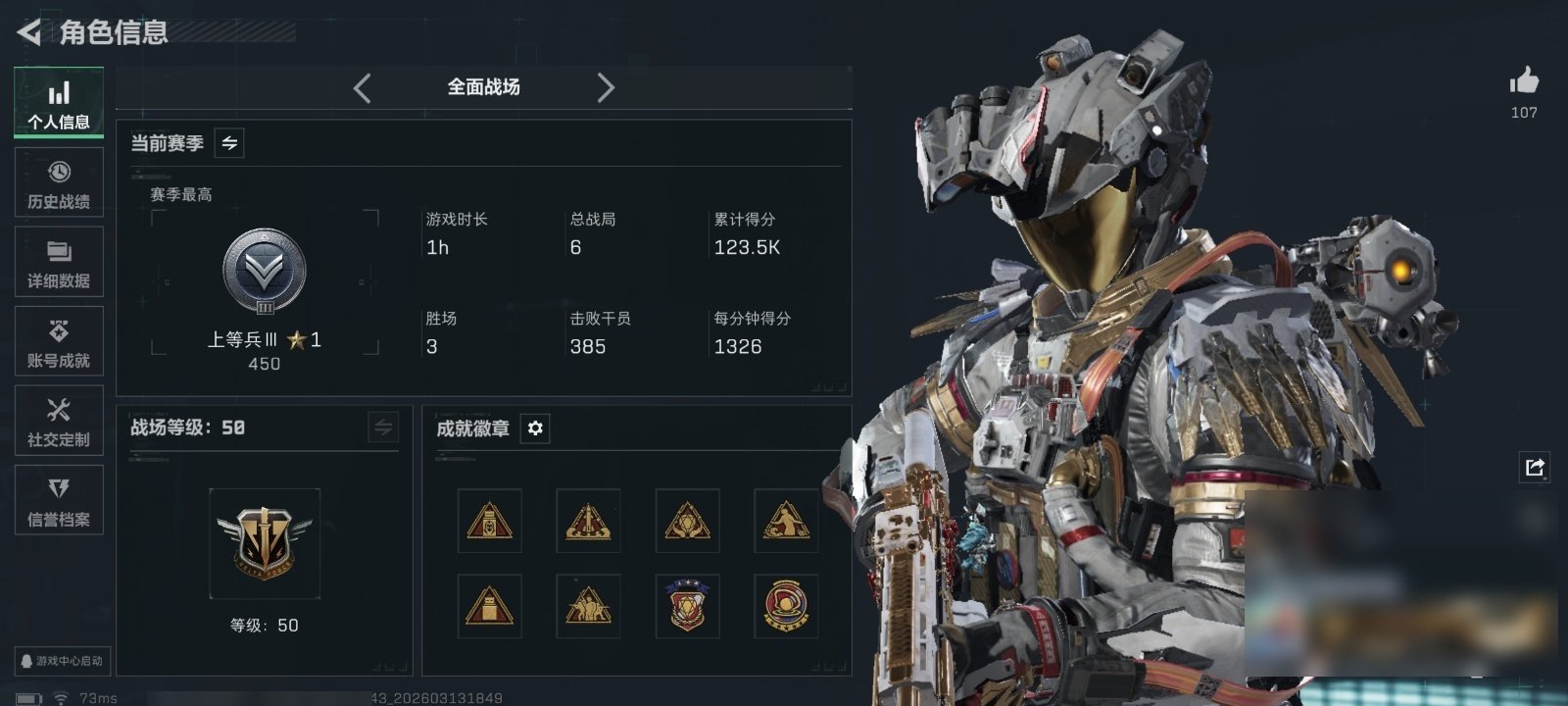
Task: Open 个人信息 tab
Action: pyautogui.click(x=59, y=103)
